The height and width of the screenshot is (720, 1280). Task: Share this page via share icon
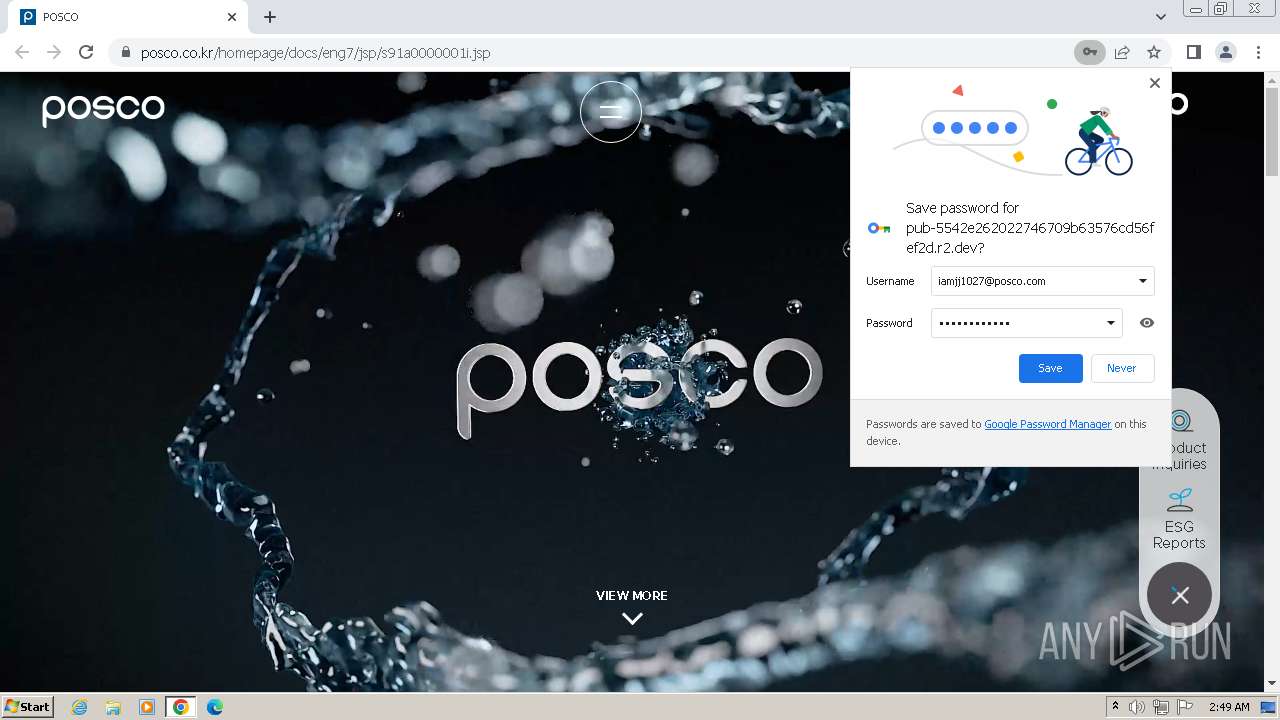click(x=1122, y=52)
